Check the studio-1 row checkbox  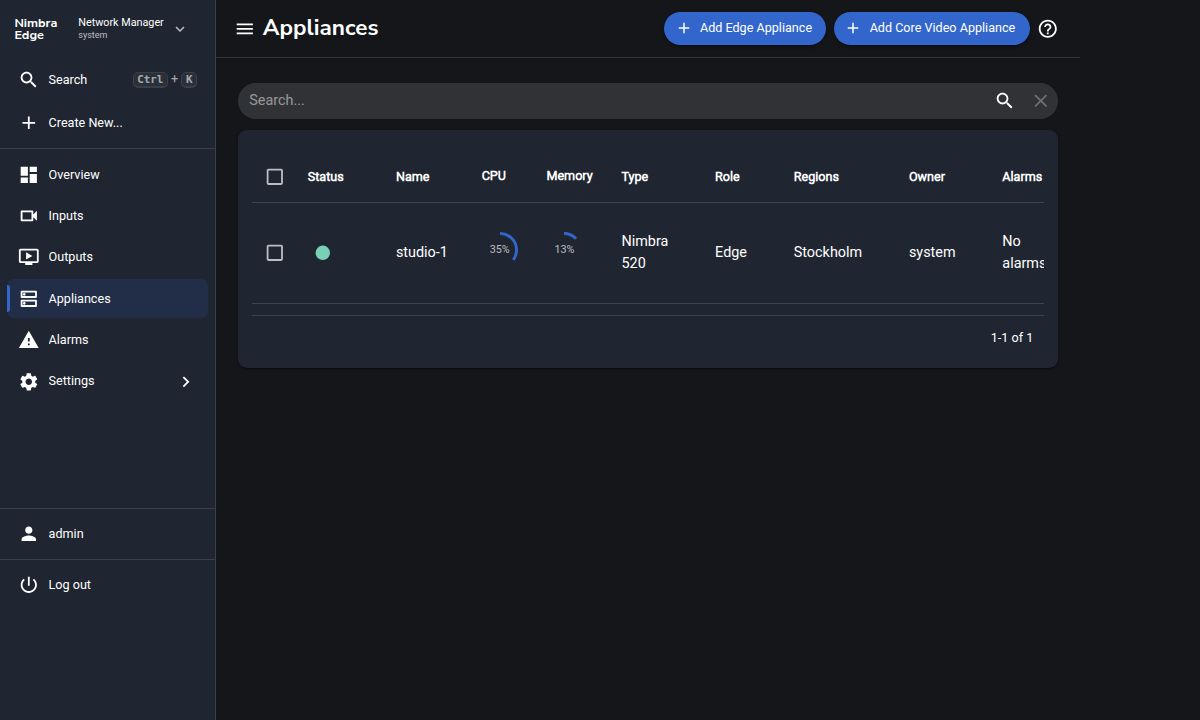tap(275, 253)
